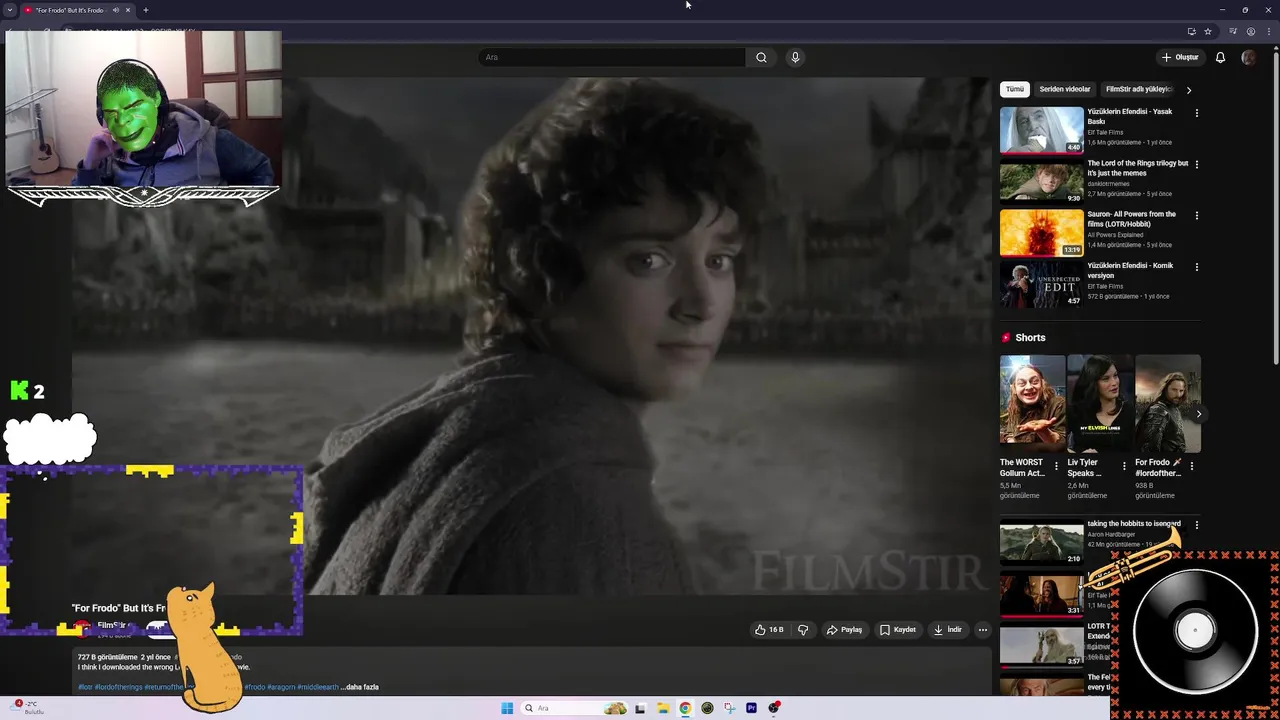Open File Explorer from the taskbar
1280x720 pixels.
coord(662,708)
